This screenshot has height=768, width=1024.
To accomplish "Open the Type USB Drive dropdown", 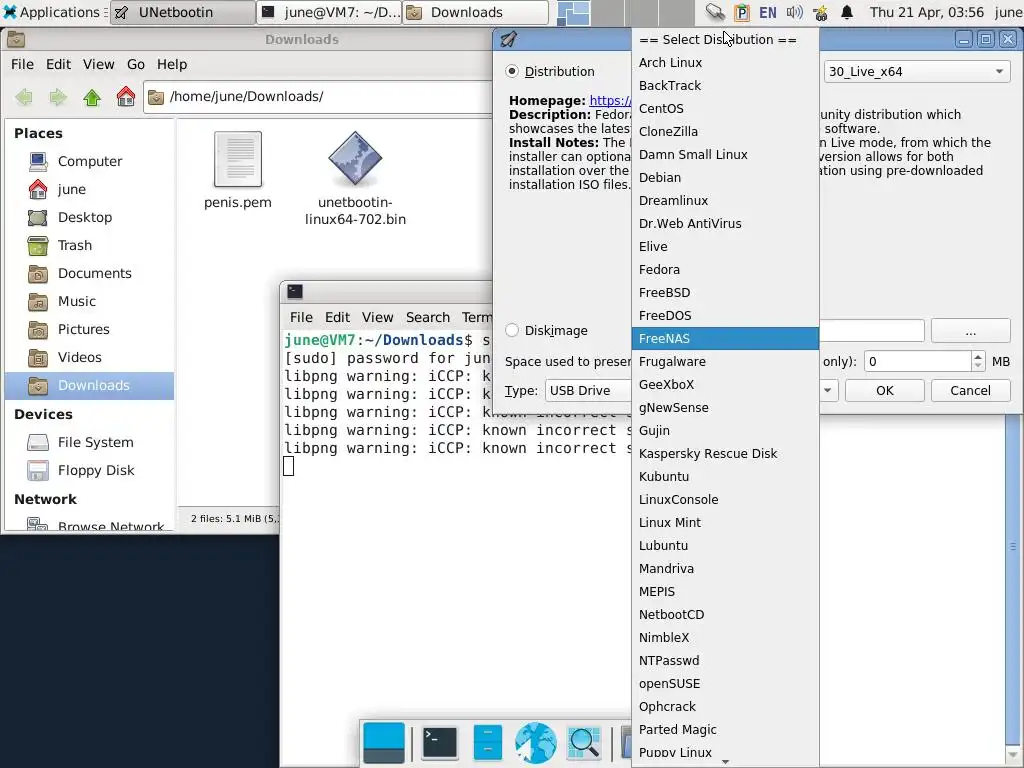I will (588, 391).
